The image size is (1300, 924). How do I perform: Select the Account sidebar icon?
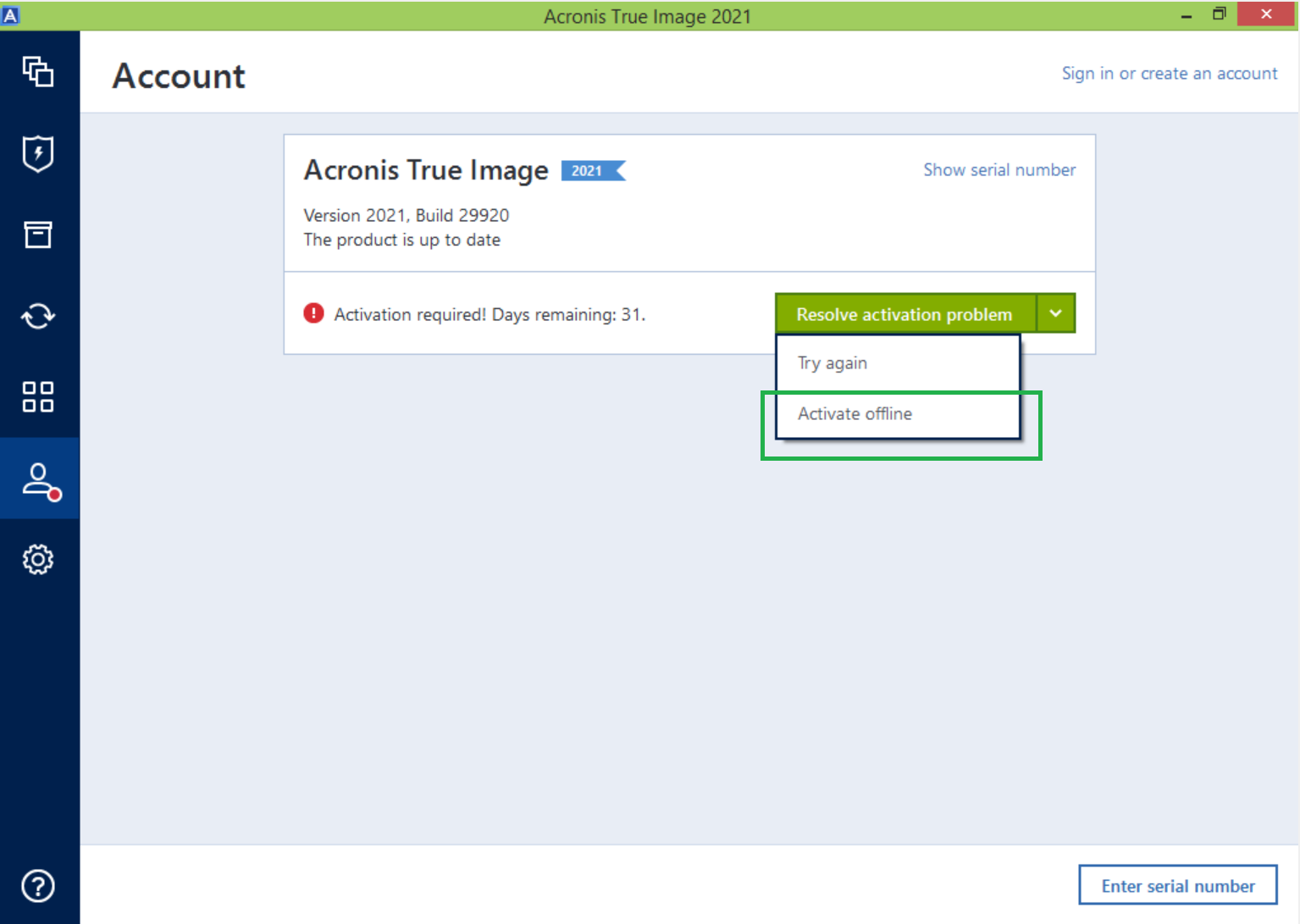(40, 479)
